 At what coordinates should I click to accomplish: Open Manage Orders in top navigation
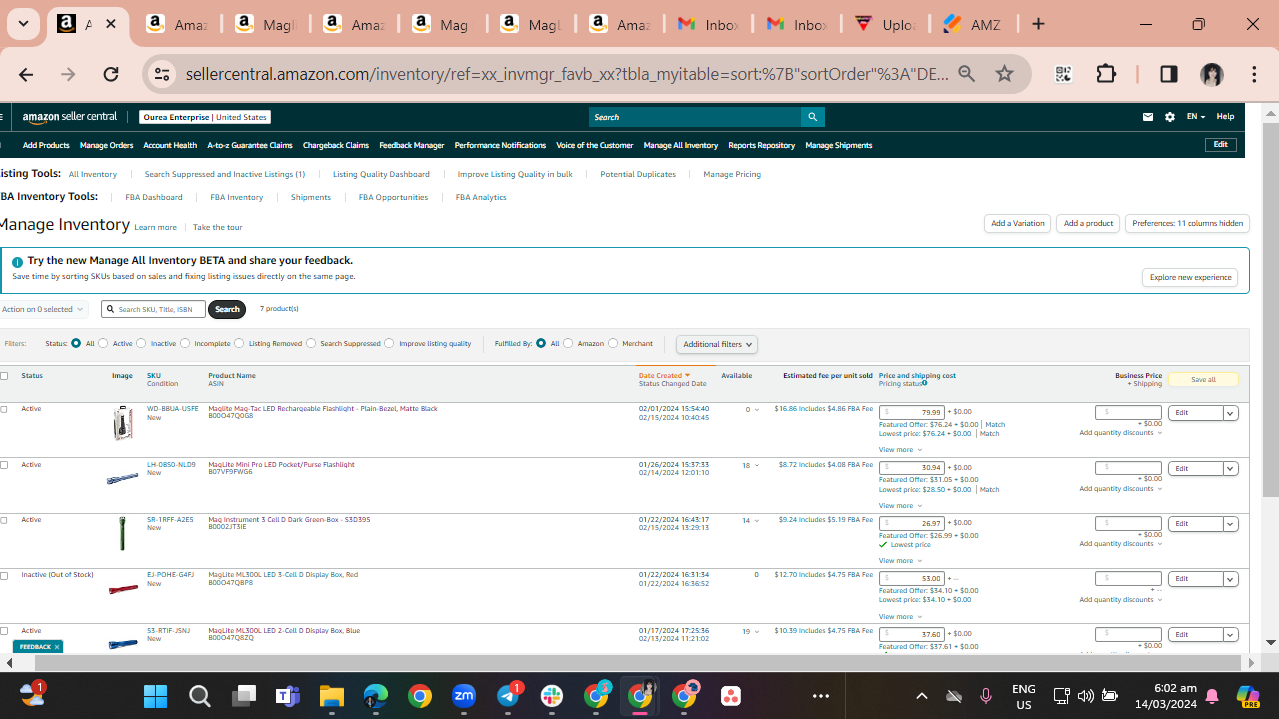pos(106,145)
